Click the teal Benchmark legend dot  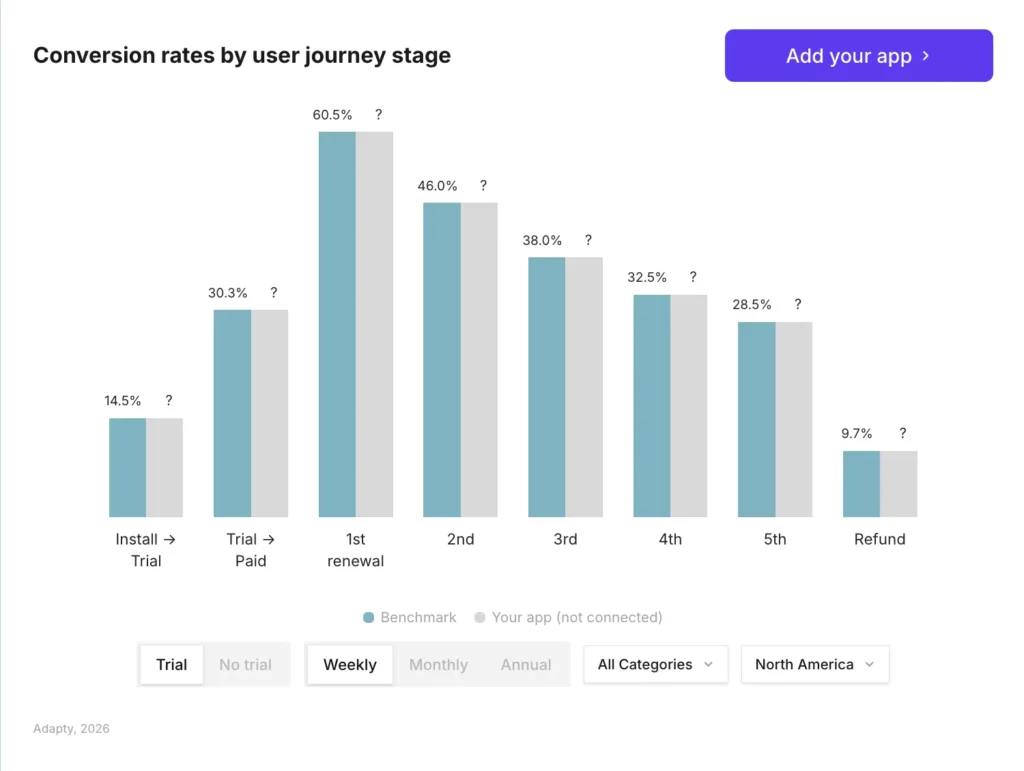369,617
